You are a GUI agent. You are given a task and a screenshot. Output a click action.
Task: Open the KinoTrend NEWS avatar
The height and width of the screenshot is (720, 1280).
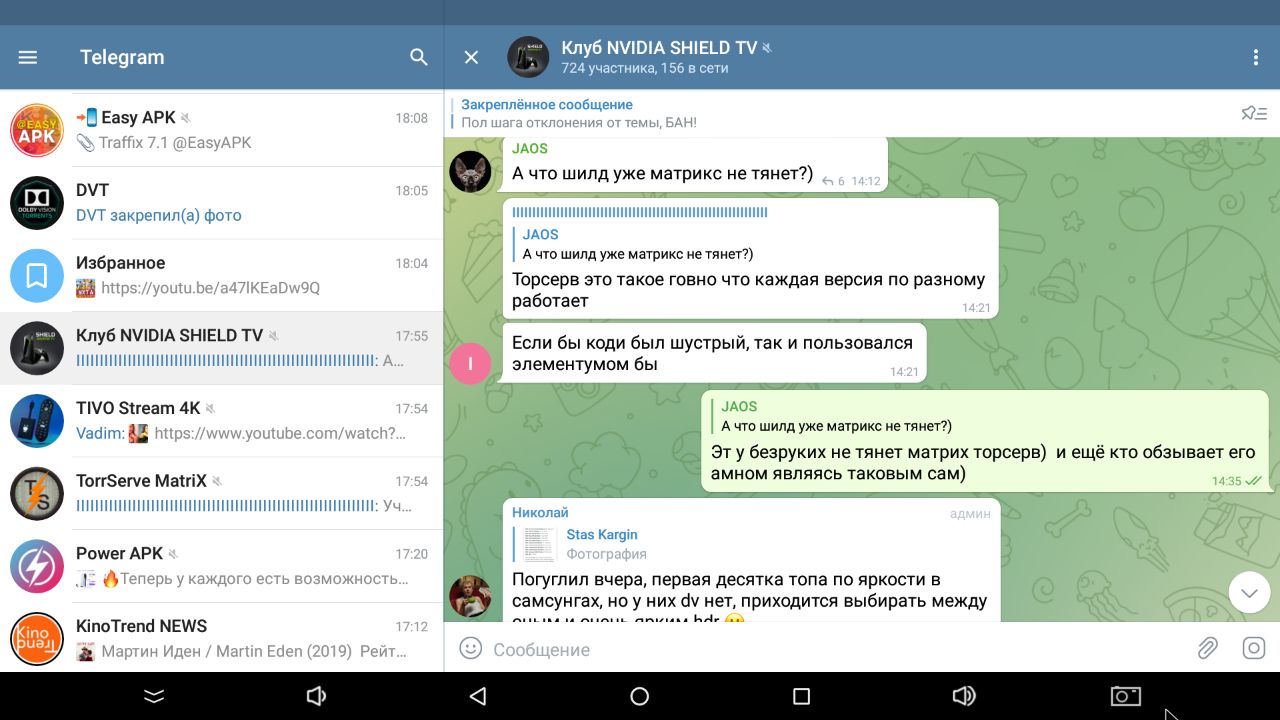point(37,639)
